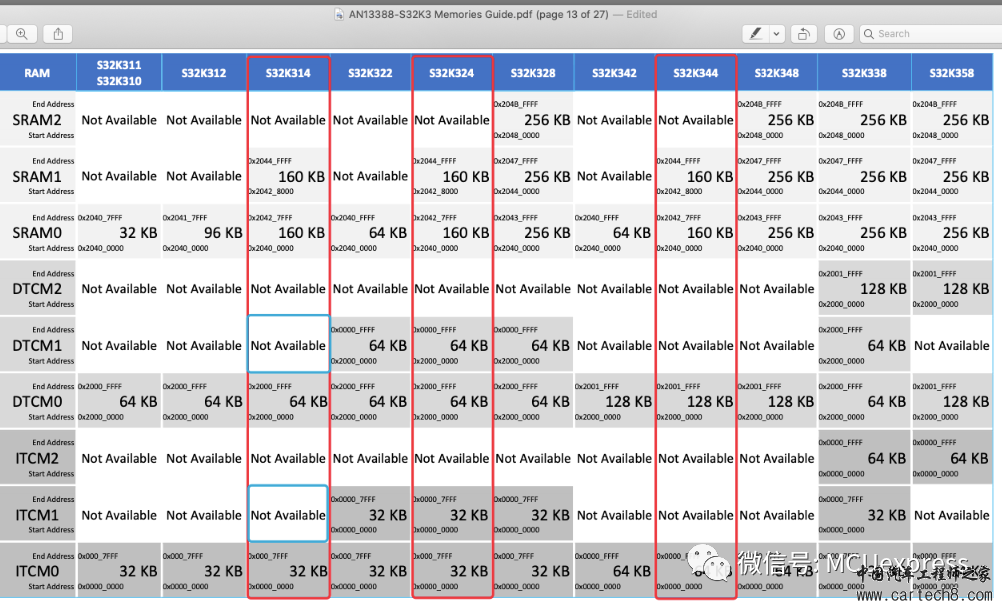This screenshot has width=1002, height=611.
Task: Click 128 KB for S32K342 in the DTCM0 row
Action: click(629, 402)
